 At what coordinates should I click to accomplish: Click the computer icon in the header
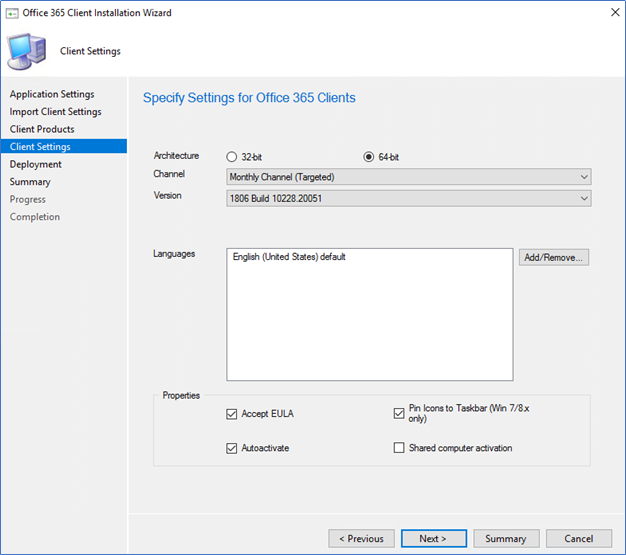[26, 52]
